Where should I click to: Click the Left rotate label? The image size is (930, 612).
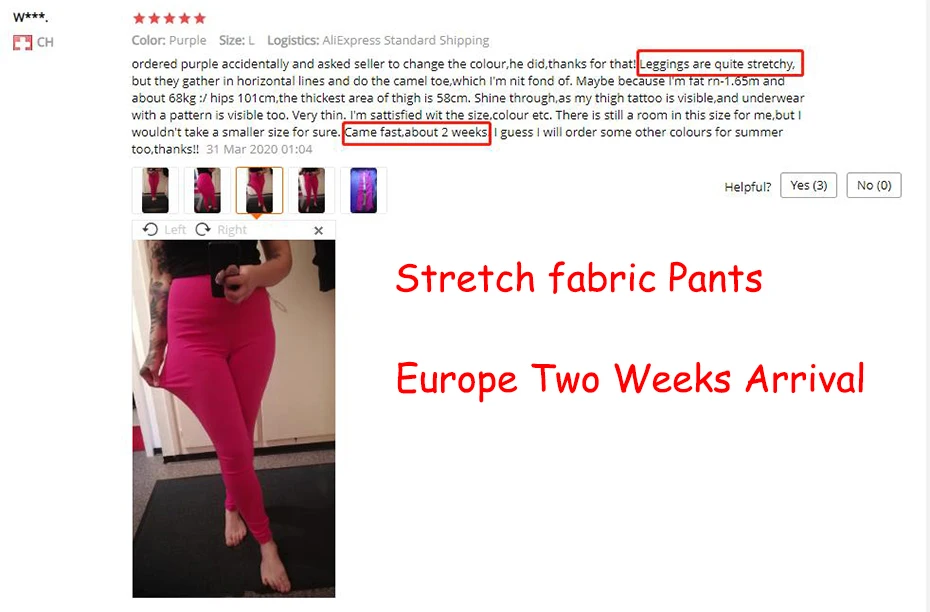point(175,230)
